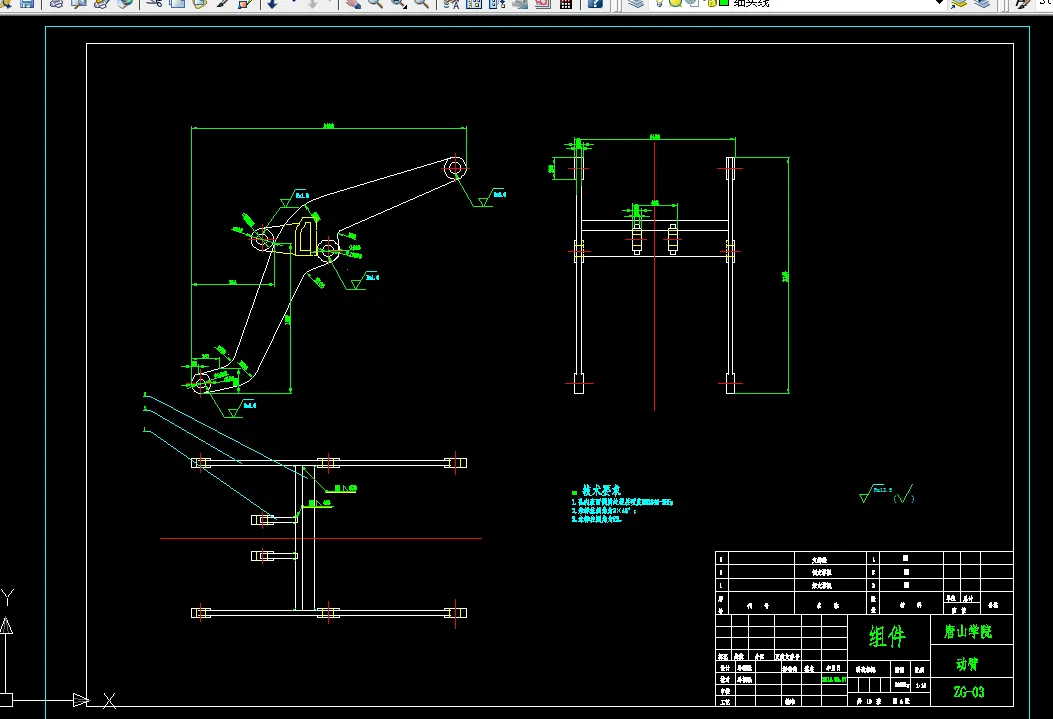Click the green layer color swatch
The width and height of the screenshot is (1053, 719).
point(724,3)
